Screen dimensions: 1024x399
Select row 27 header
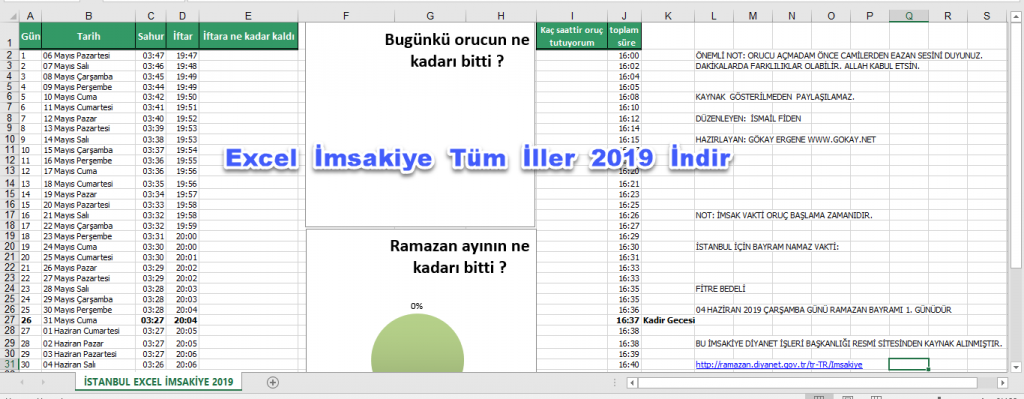coord(10,321)
